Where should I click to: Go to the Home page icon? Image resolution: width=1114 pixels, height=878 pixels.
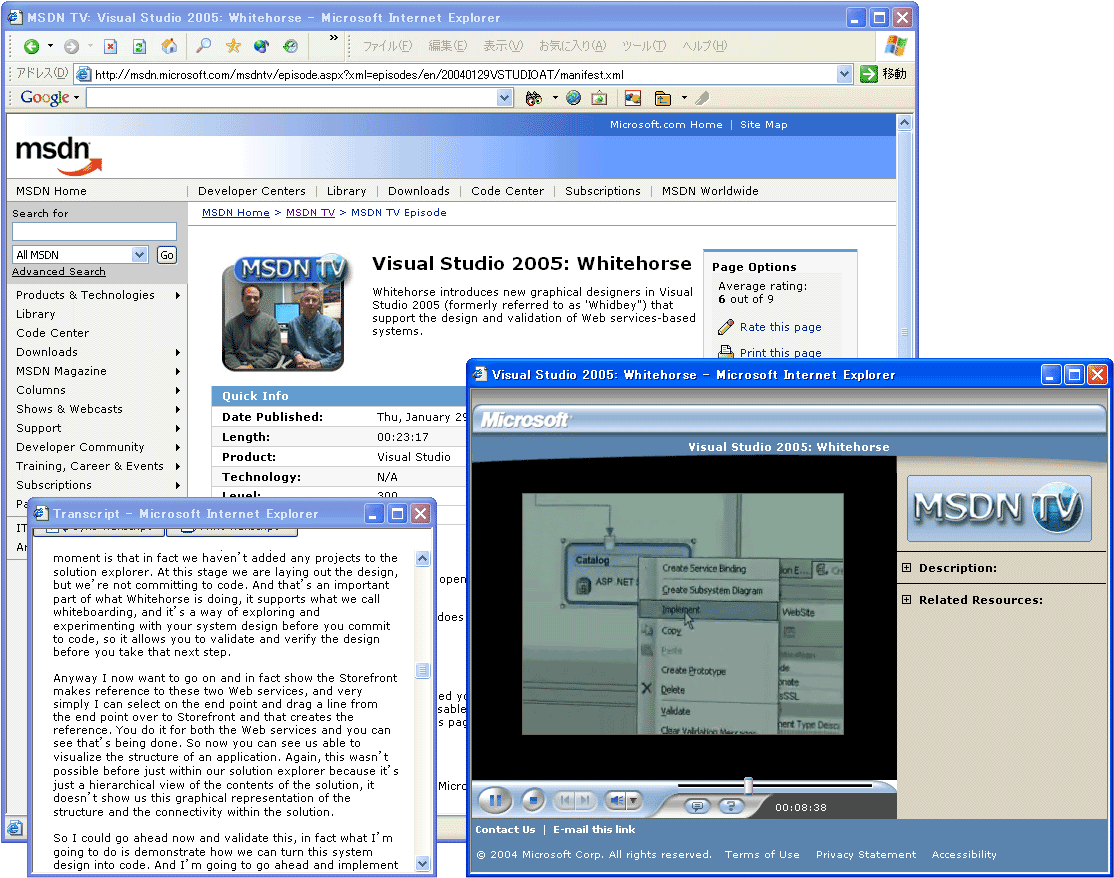(169, 46)
